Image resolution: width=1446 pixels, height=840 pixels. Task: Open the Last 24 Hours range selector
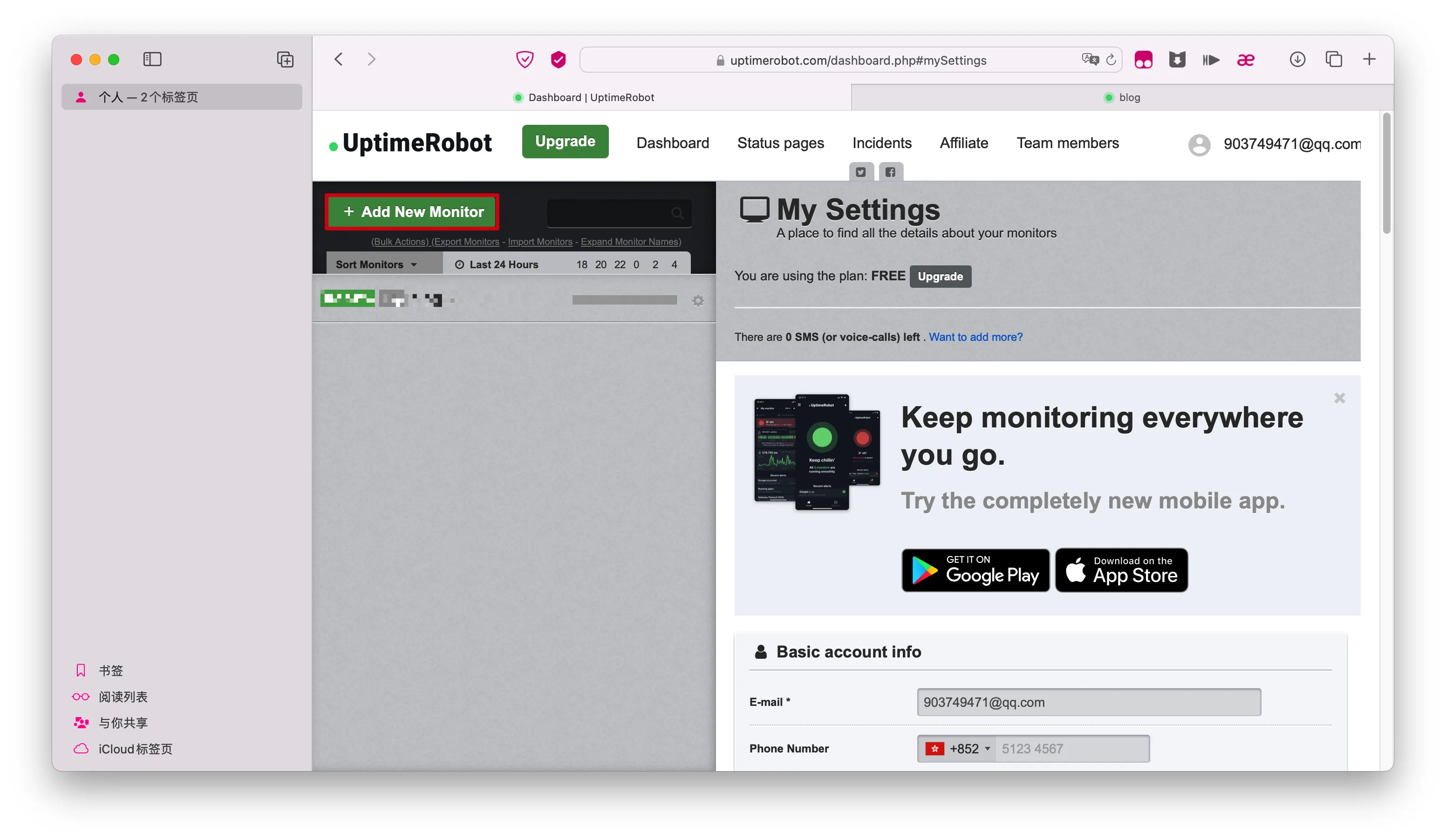497,264
